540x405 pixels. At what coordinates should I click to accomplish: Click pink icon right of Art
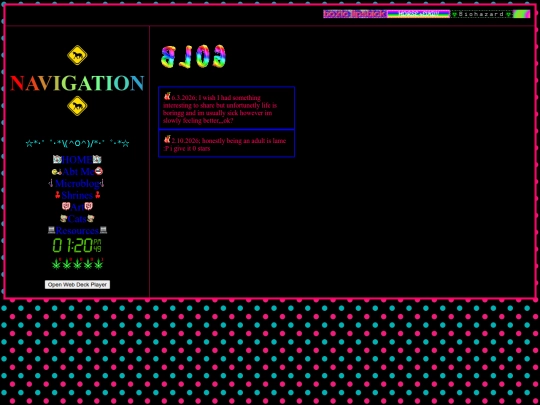(x=89, y=206)
